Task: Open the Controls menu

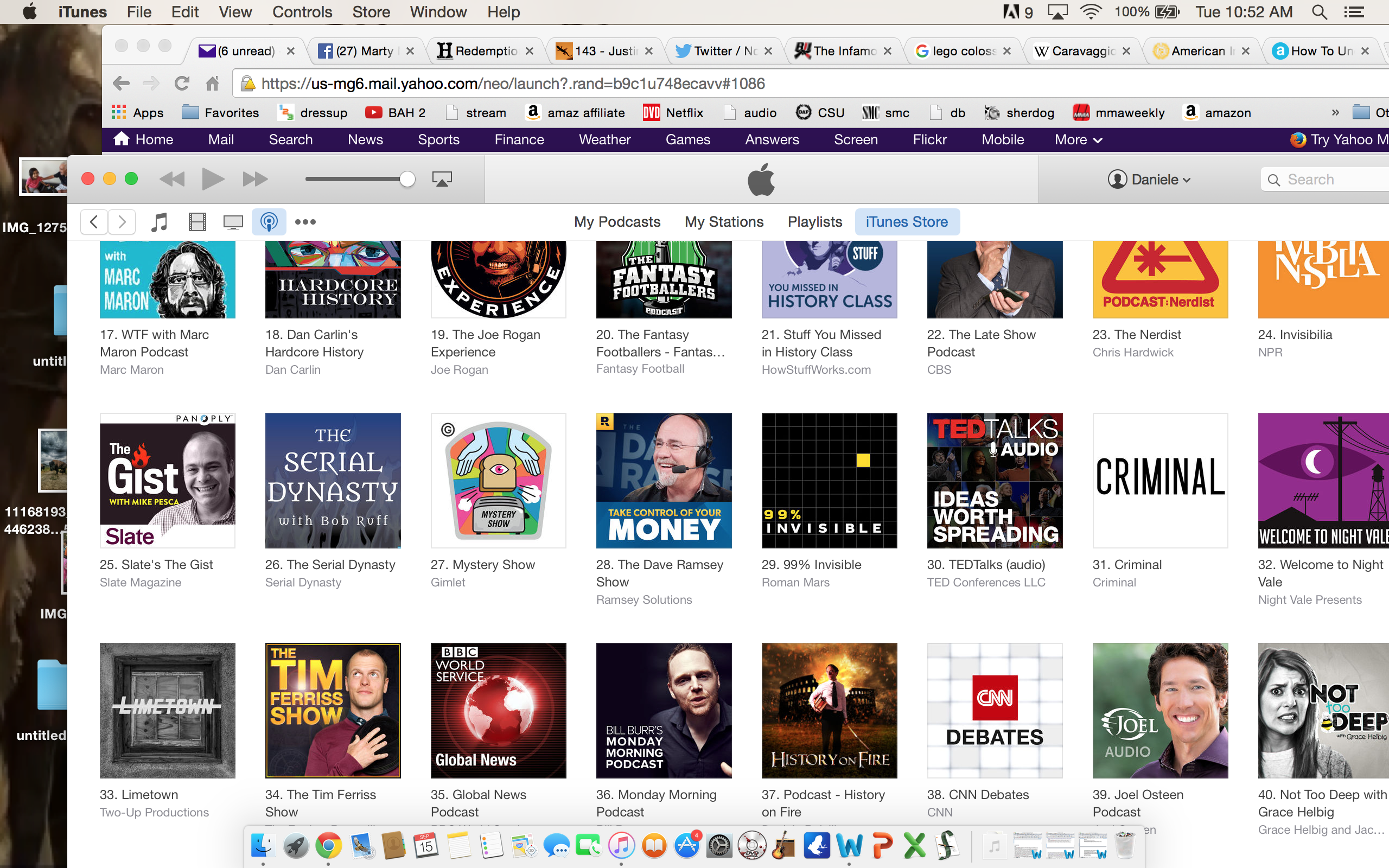Action: [x=302, y=12]
